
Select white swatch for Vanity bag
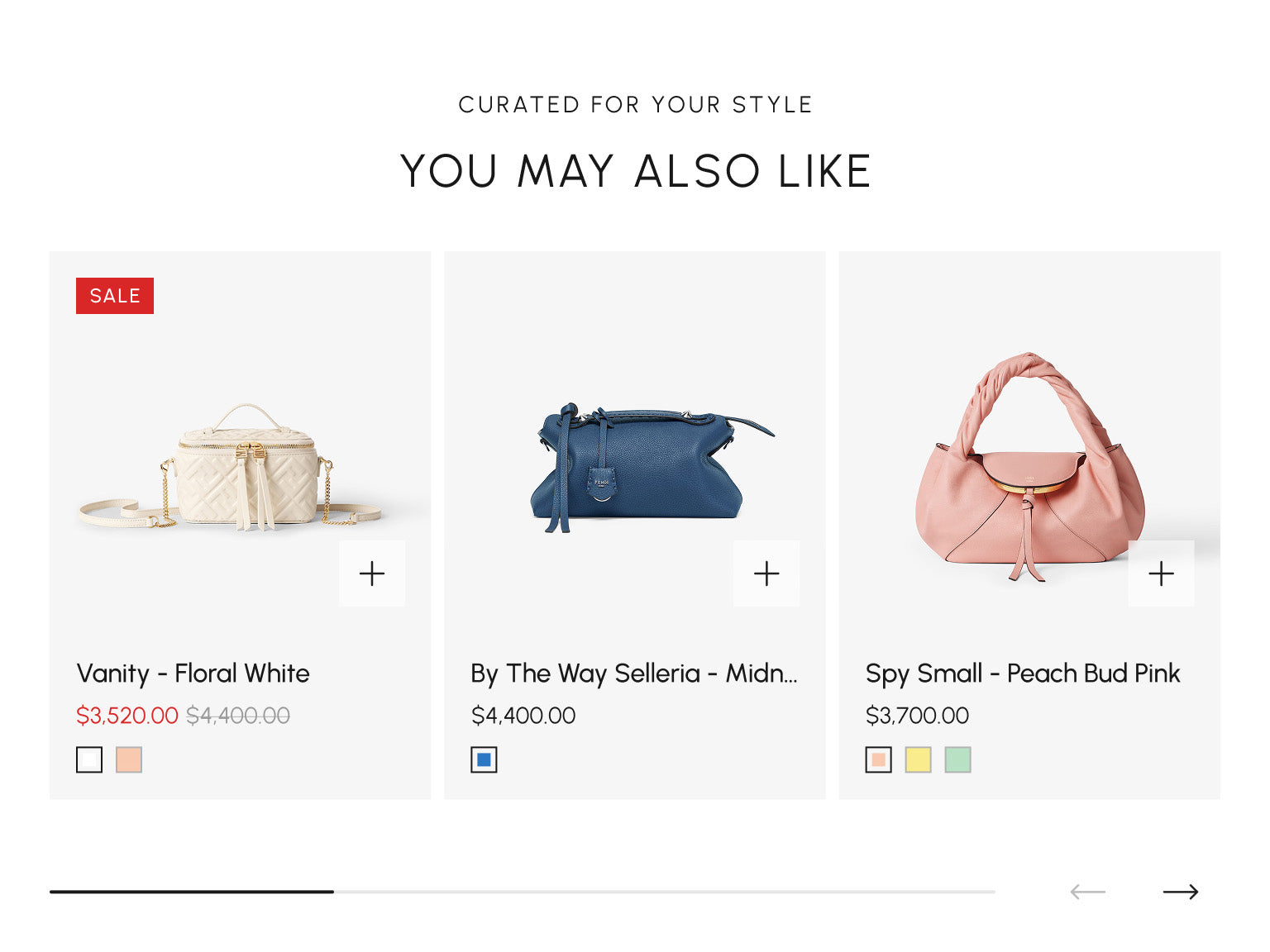coord(89,759)
